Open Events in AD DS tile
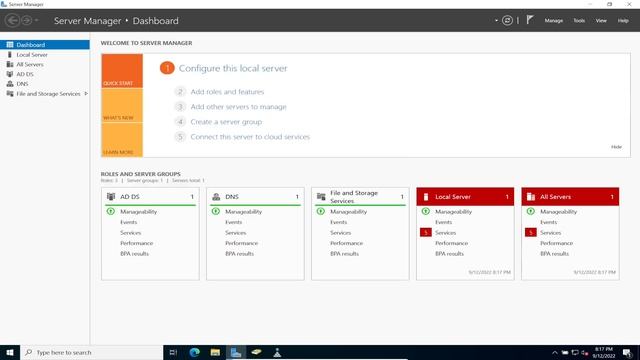 (x=128, y=222)
